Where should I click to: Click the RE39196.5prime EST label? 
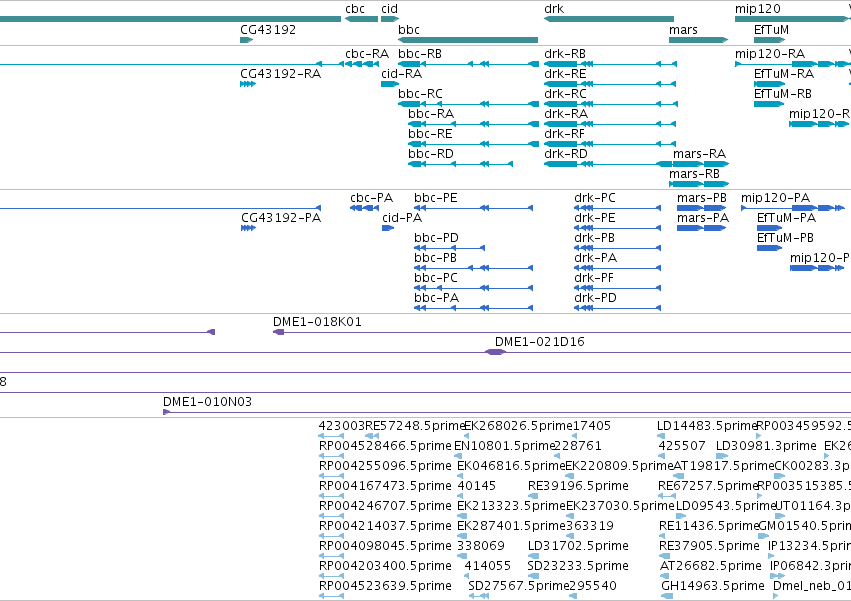click(x=578, y=486)
